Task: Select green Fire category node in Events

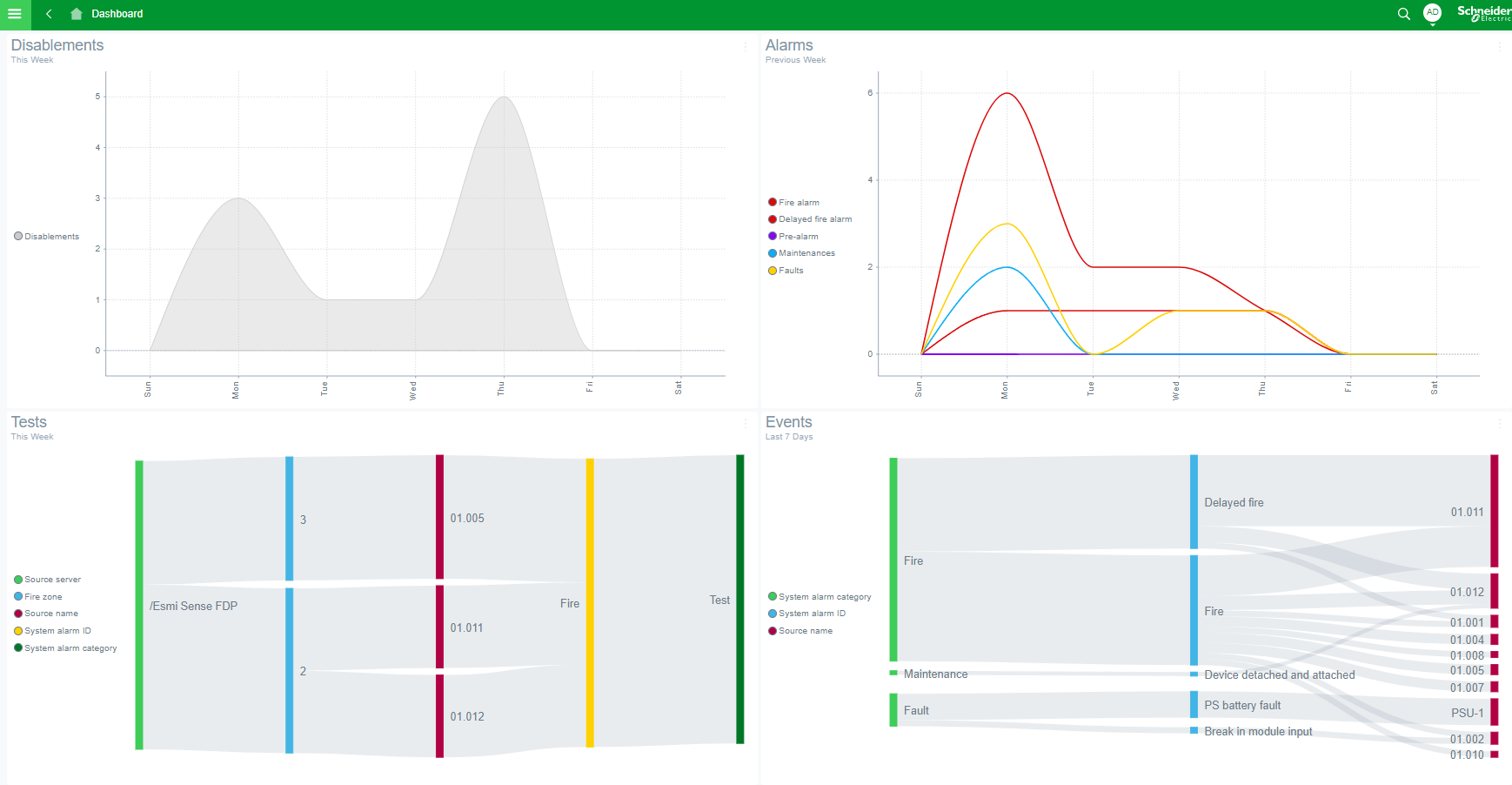Action: pyautogui.click(x=893, y=560)
